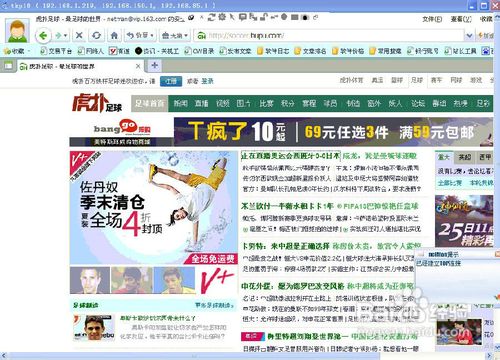Click the mouse pointer icon in remote session toolbar
This screenshot has width=500, height=360.
(232, 17)
